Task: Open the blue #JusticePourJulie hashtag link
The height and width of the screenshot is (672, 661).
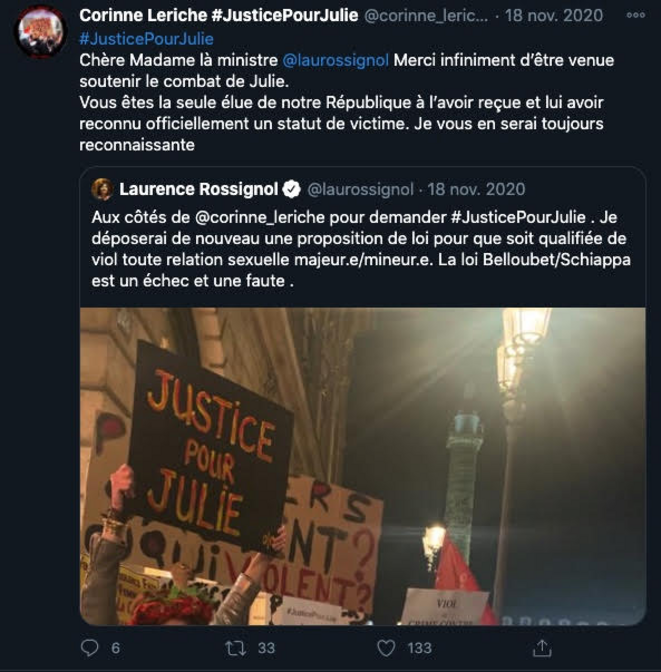Action: click(146, 39)
